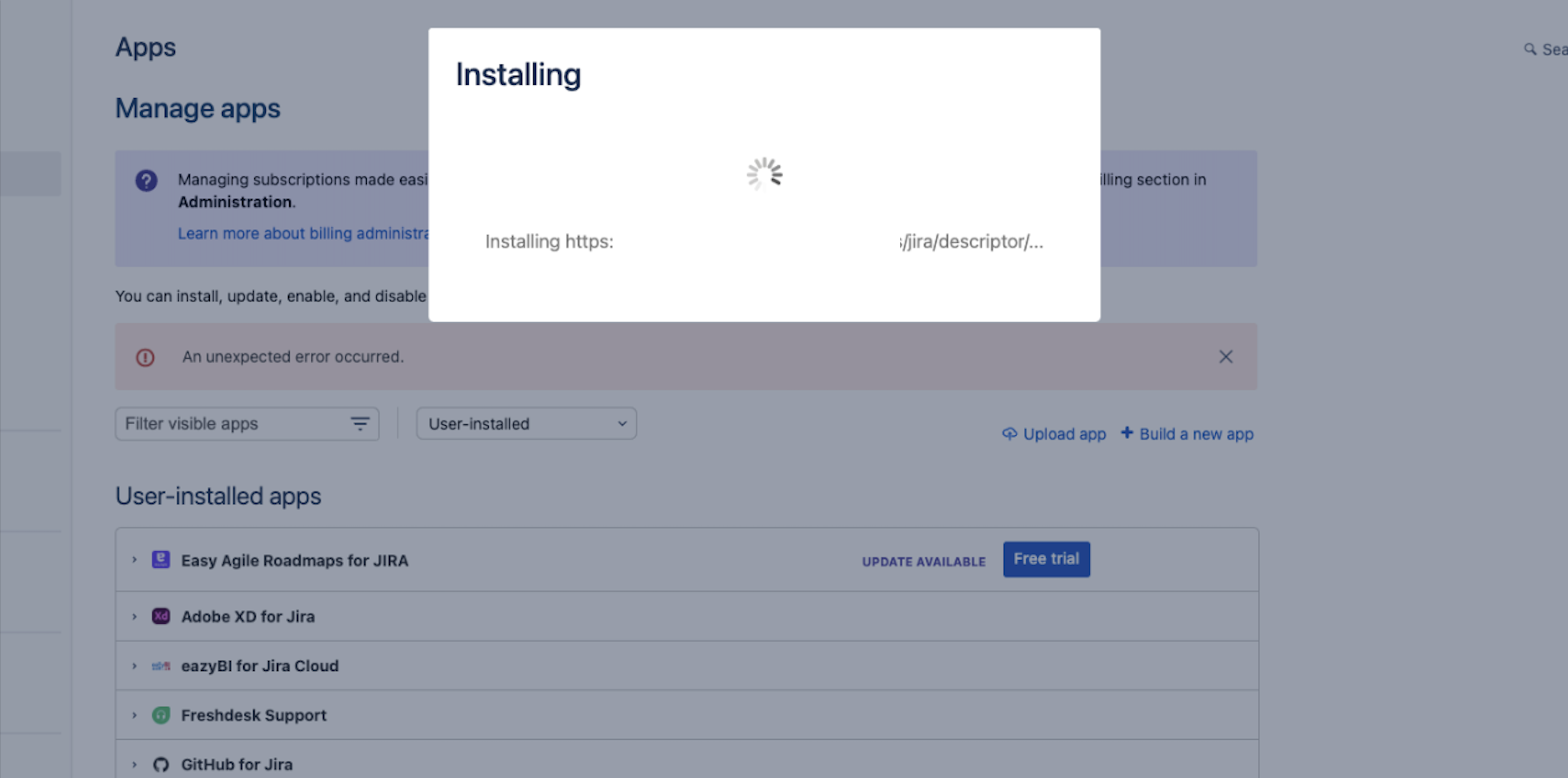Expand the eazyBI for Jira Cloud row
The width and height of the screenshot is (1568, 778).
[x=134, y=665]
